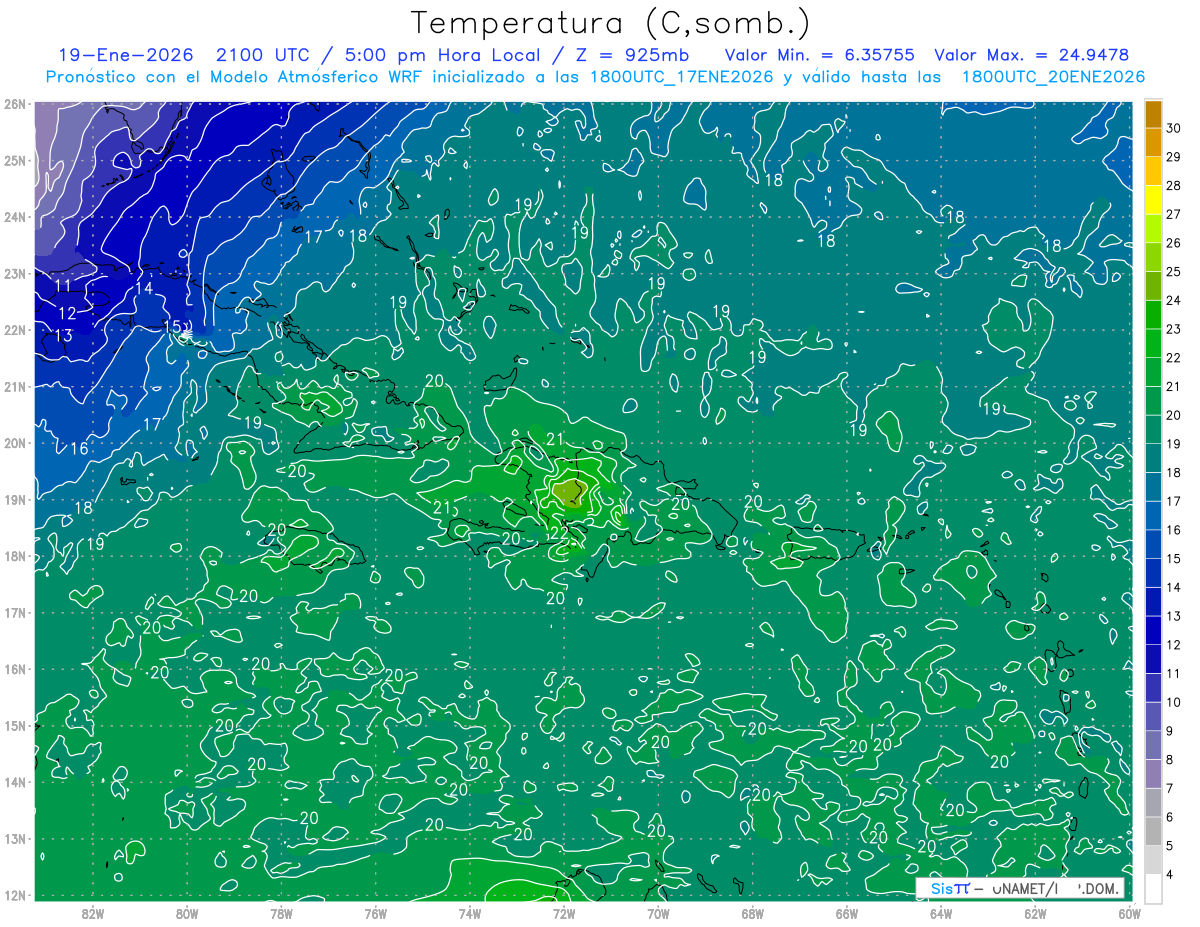Image resolution: width=1200 pixels, height=927 pixels.
Task: Select the '68W' longitude axis label
Action: coord(753,913)
